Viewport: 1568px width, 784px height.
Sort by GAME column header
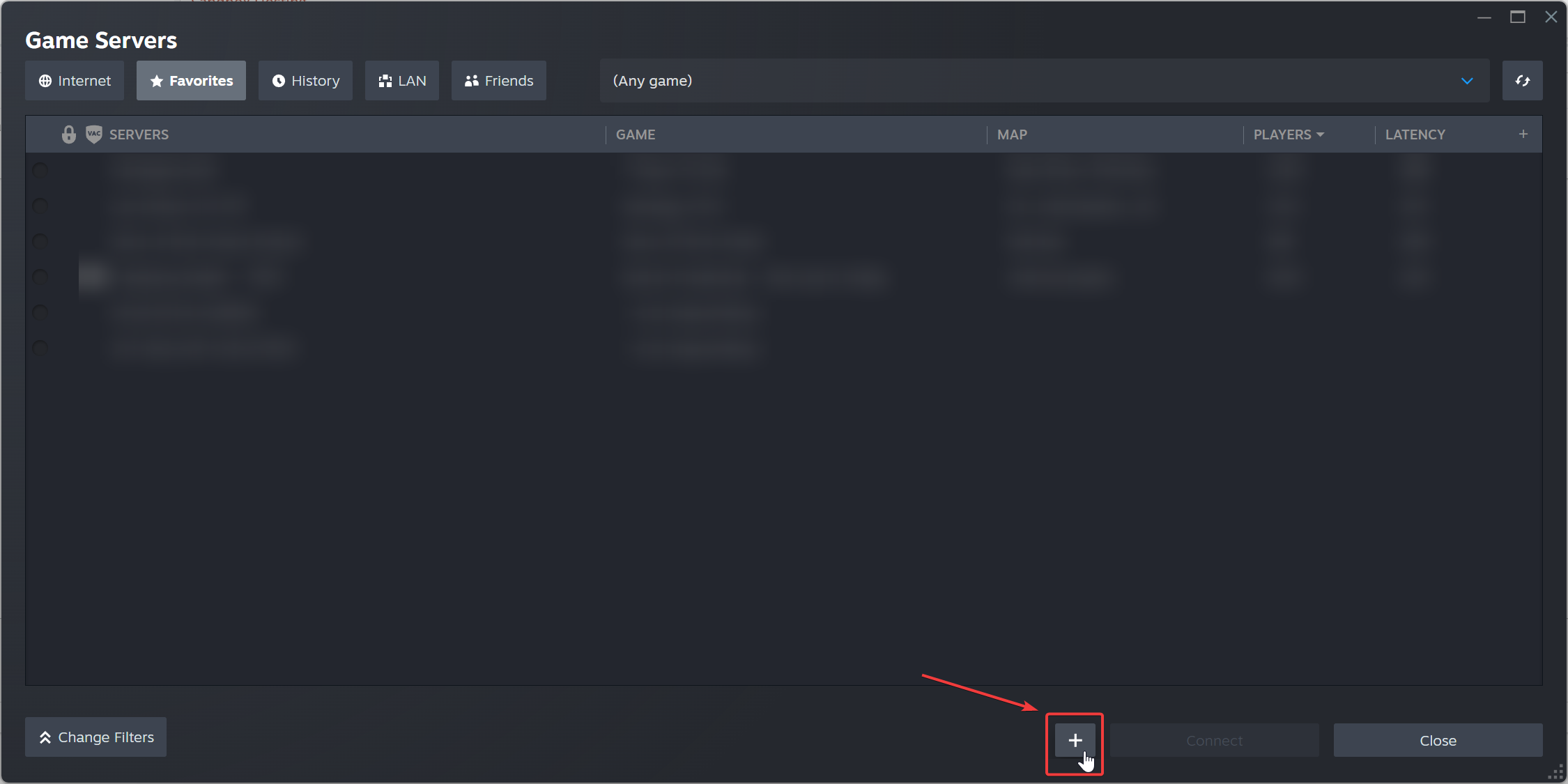tap(636, 134)
